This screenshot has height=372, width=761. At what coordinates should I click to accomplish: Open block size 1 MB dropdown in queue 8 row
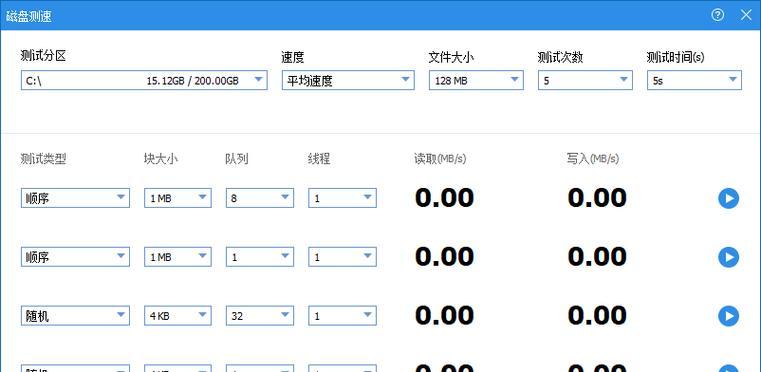(178, 198)
